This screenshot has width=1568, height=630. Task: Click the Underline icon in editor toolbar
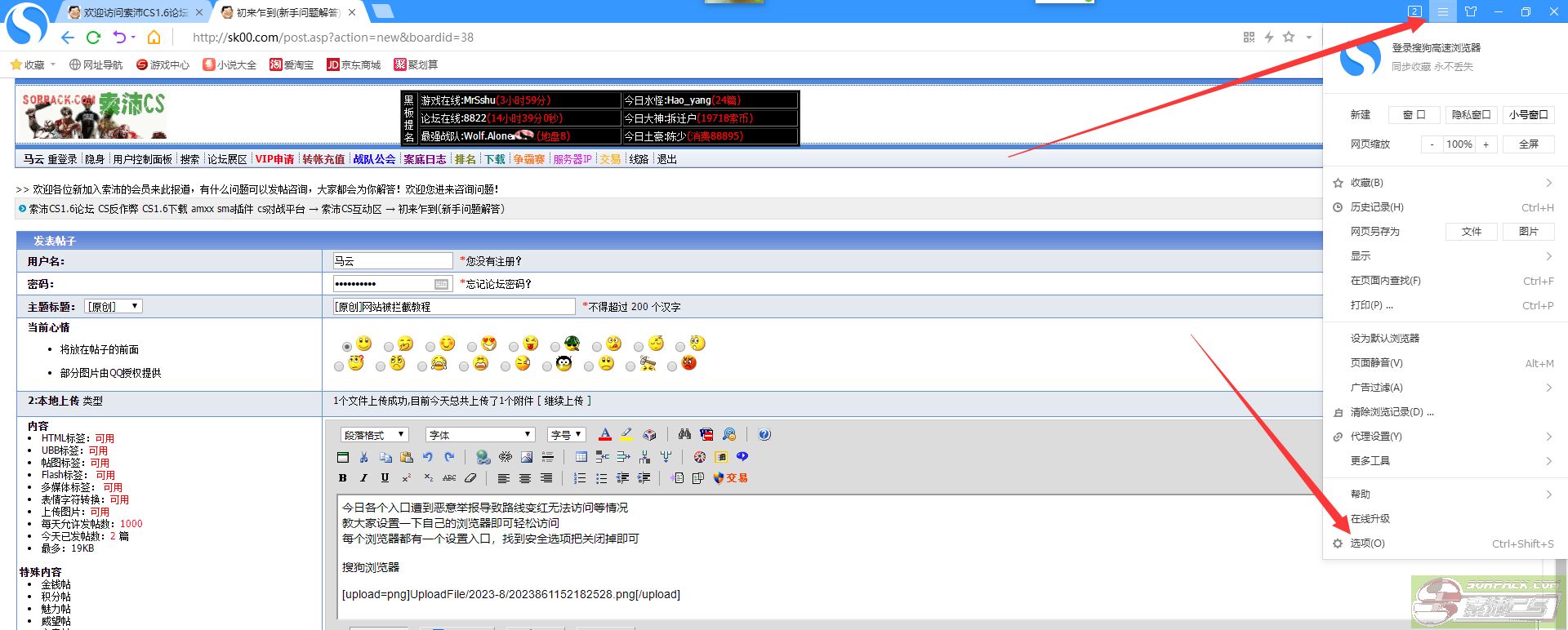tap(385, 478)
